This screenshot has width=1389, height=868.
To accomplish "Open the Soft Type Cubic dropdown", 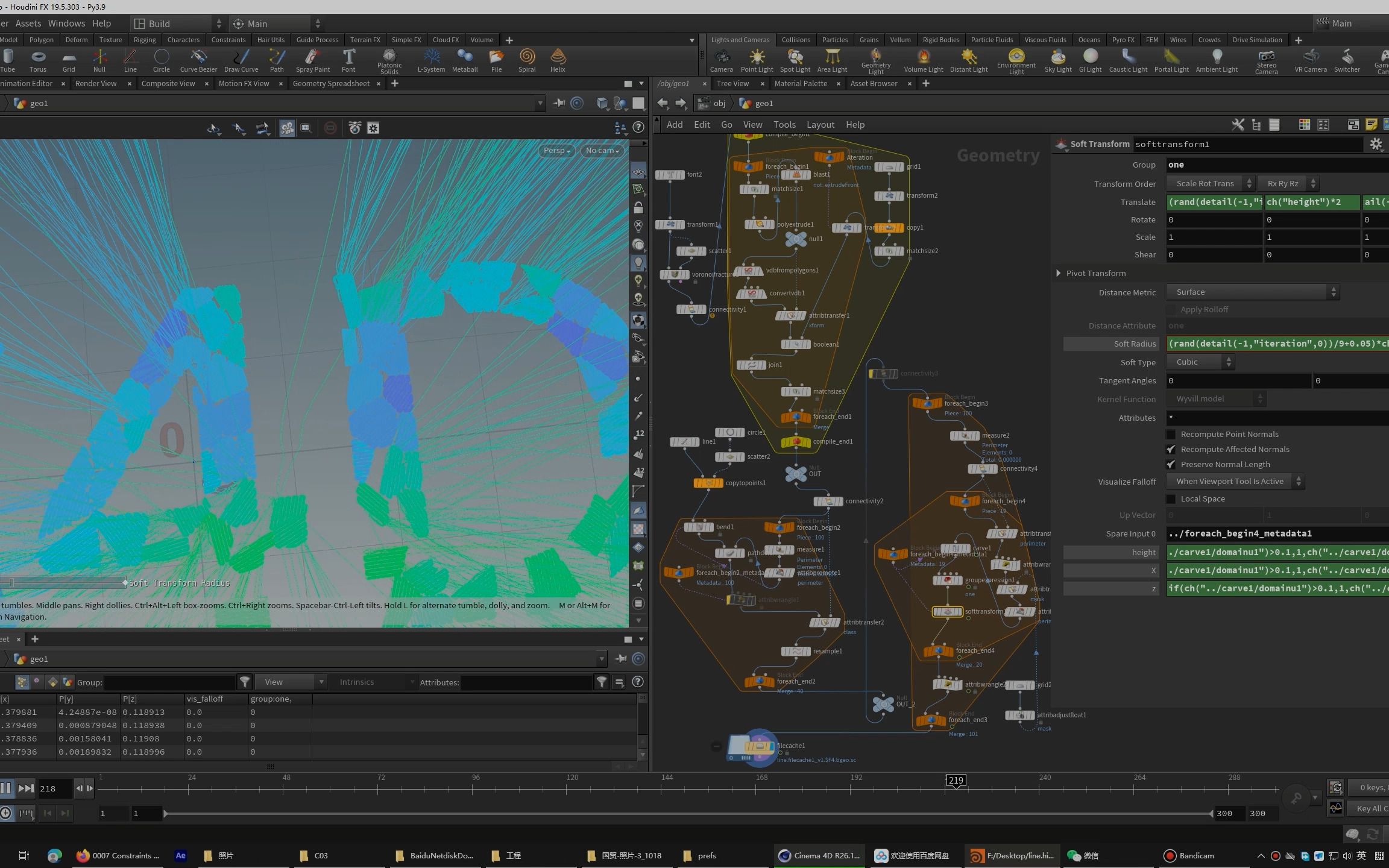I will coord(1200,362).
